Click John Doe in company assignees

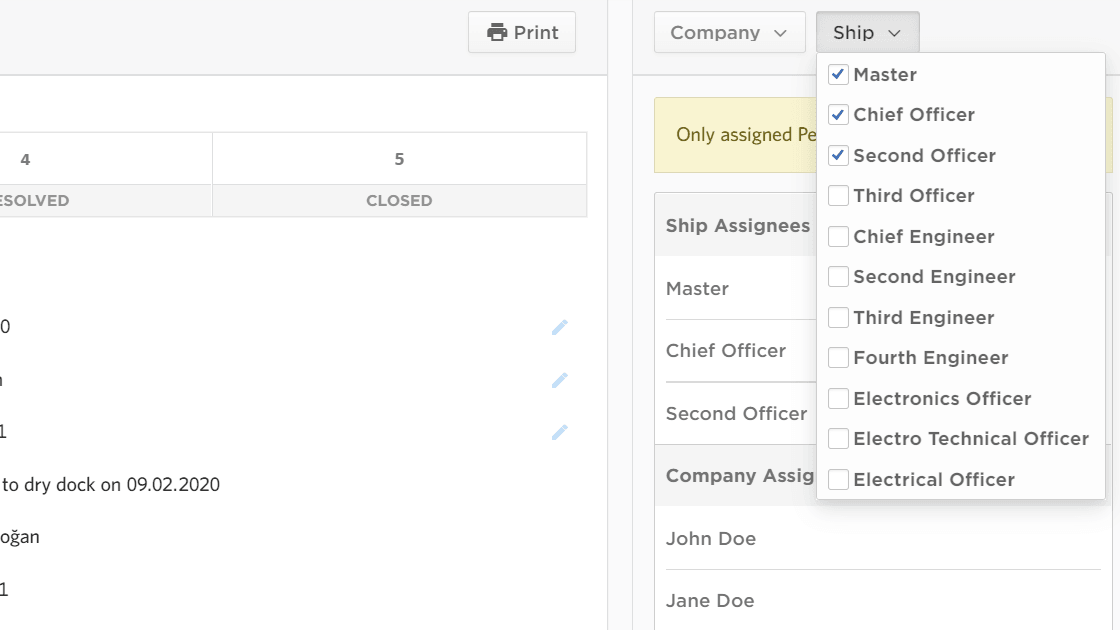(711, 539)
